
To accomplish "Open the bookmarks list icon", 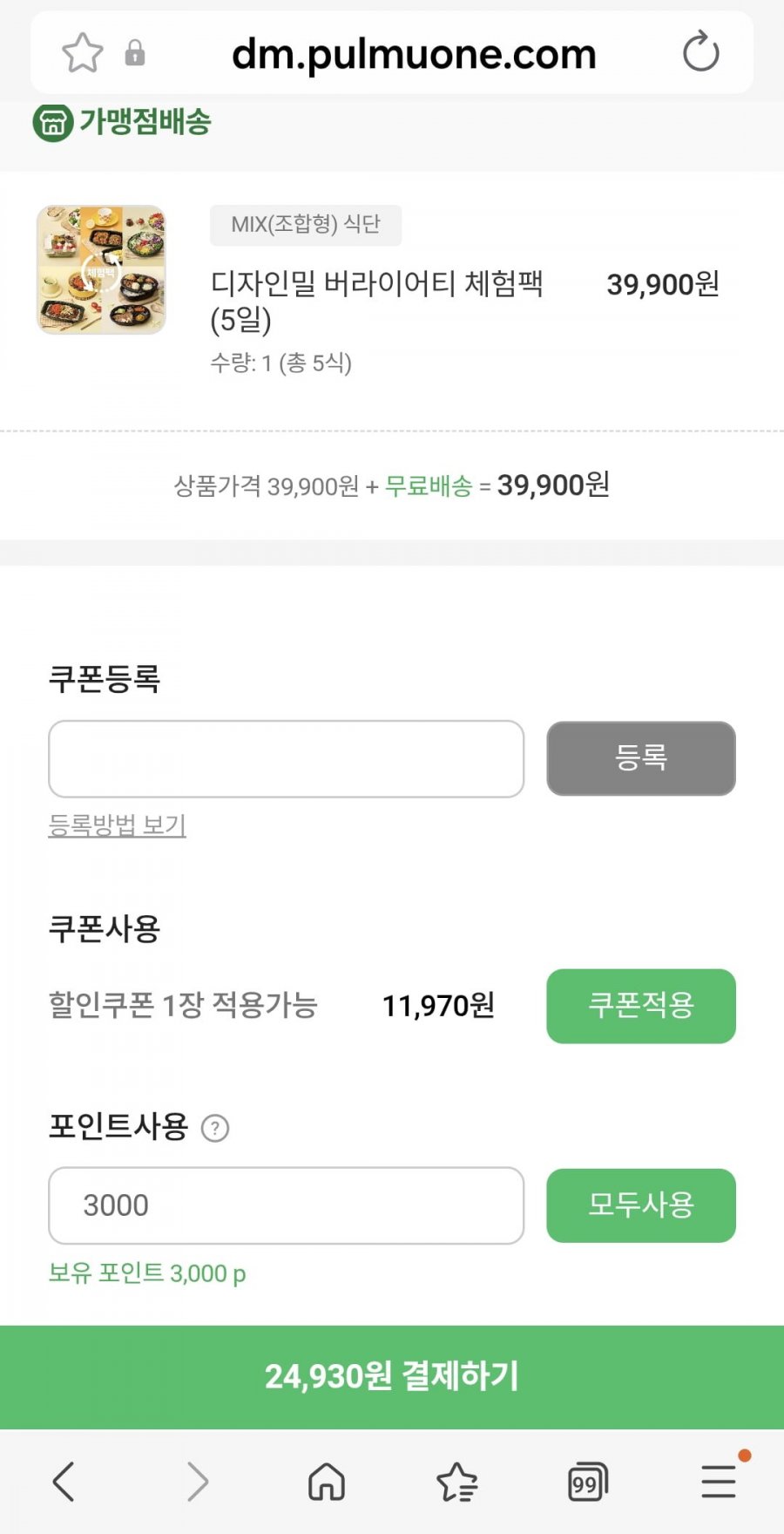I will pos(456,1481).
